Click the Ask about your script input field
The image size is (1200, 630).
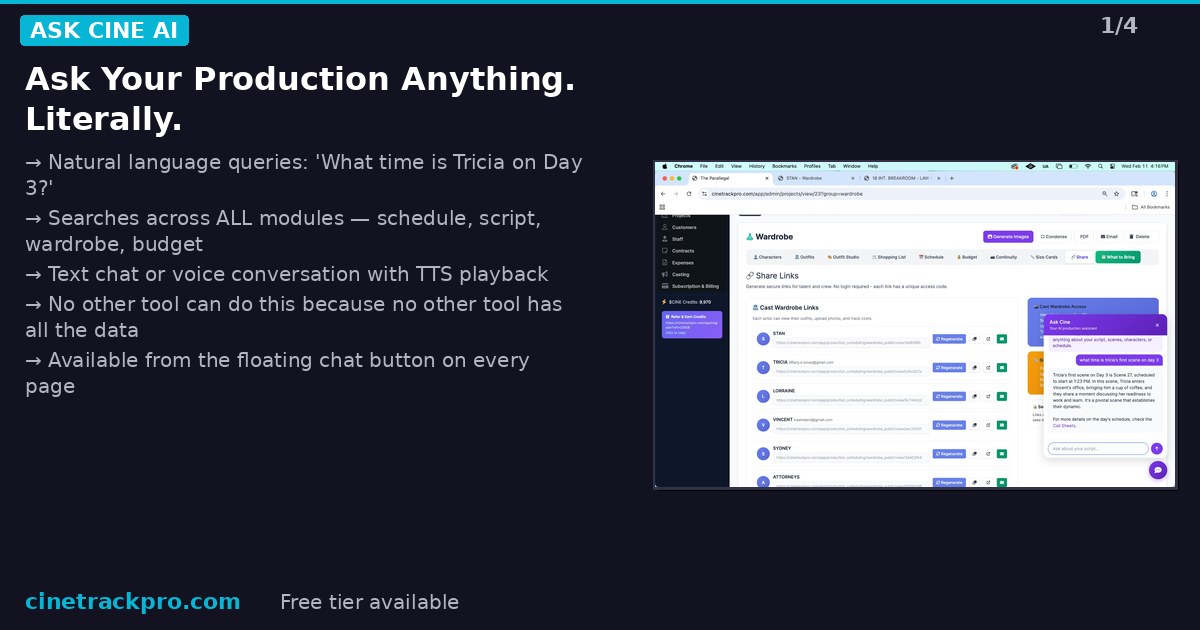1095,449
